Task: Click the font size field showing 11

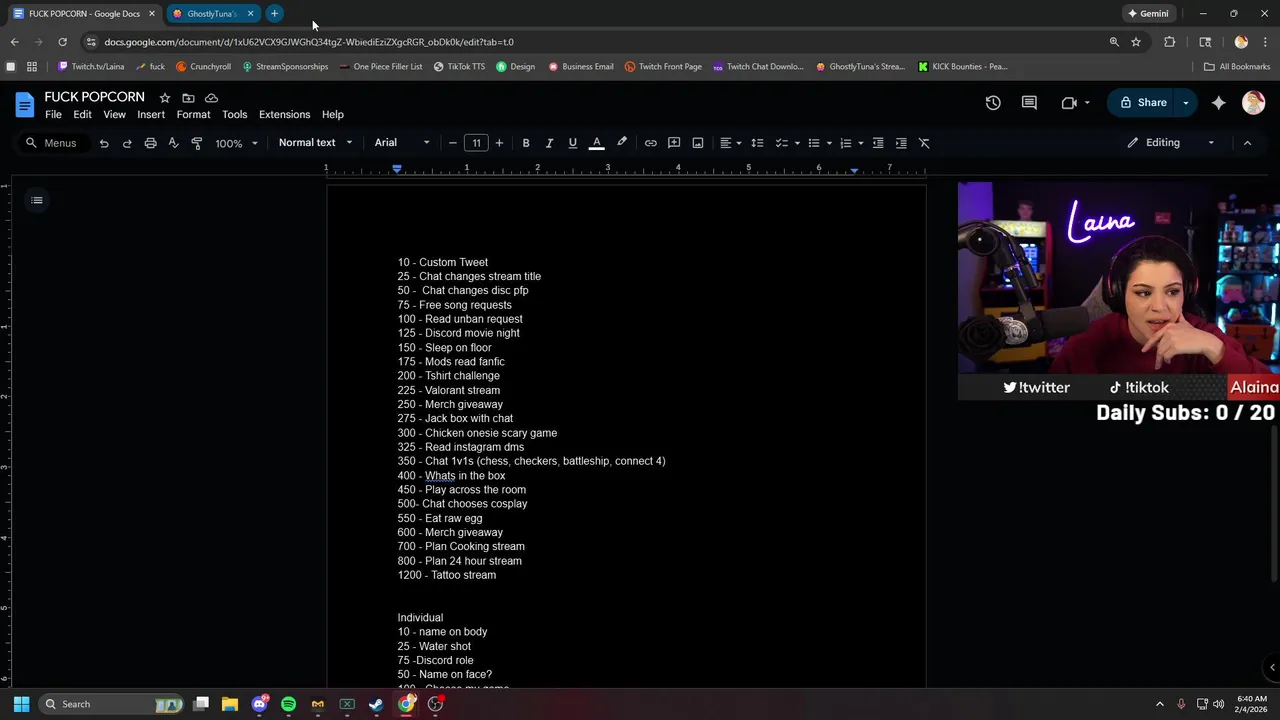Action: (x=476, y=143)
